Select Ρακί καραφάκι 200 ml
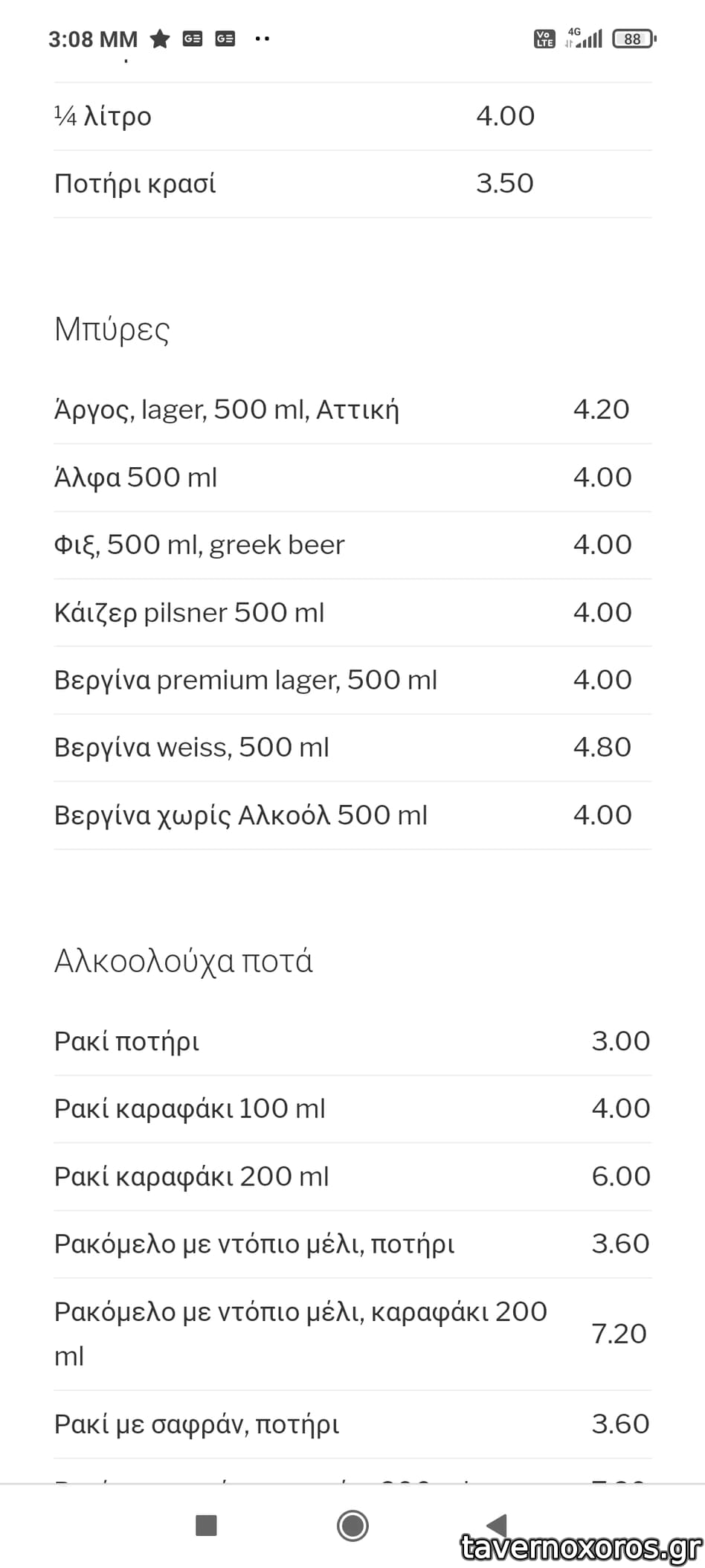 coord(192,1177)
